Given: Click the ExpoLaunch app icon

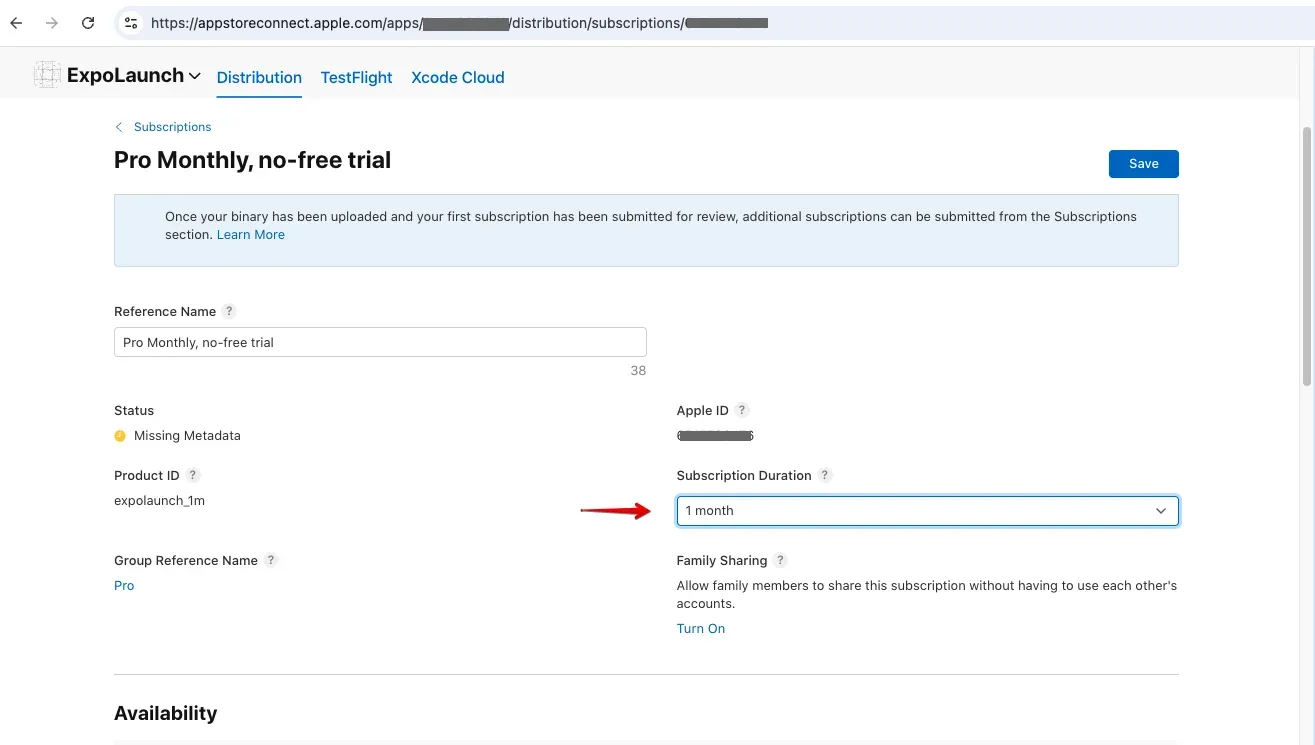Looking at the screenshot, I should pyautogui.click(x=47, y=75).
